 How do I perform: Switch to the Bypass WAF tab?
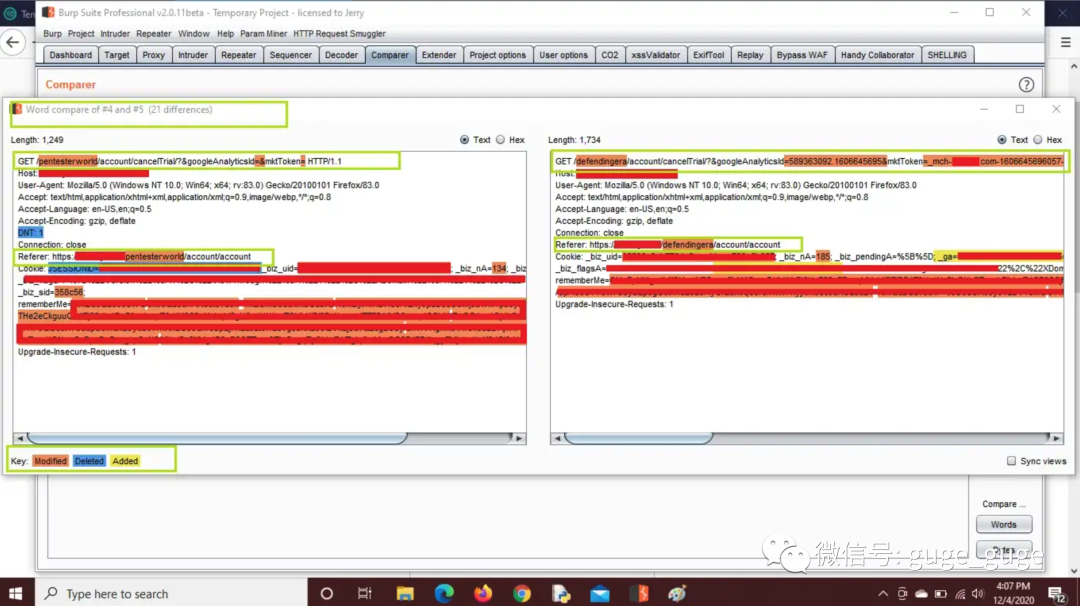tap(802, 55)
